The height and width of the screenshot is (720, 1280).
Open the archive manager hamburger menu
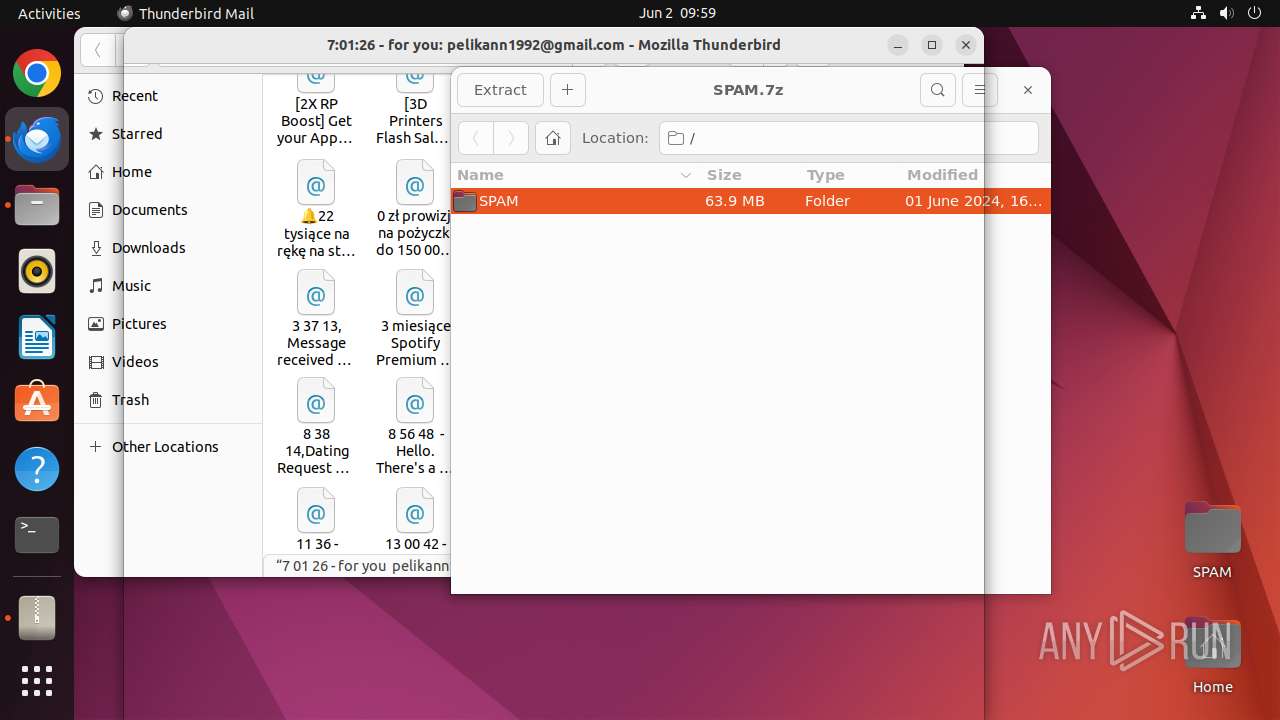tap(980, 90)
